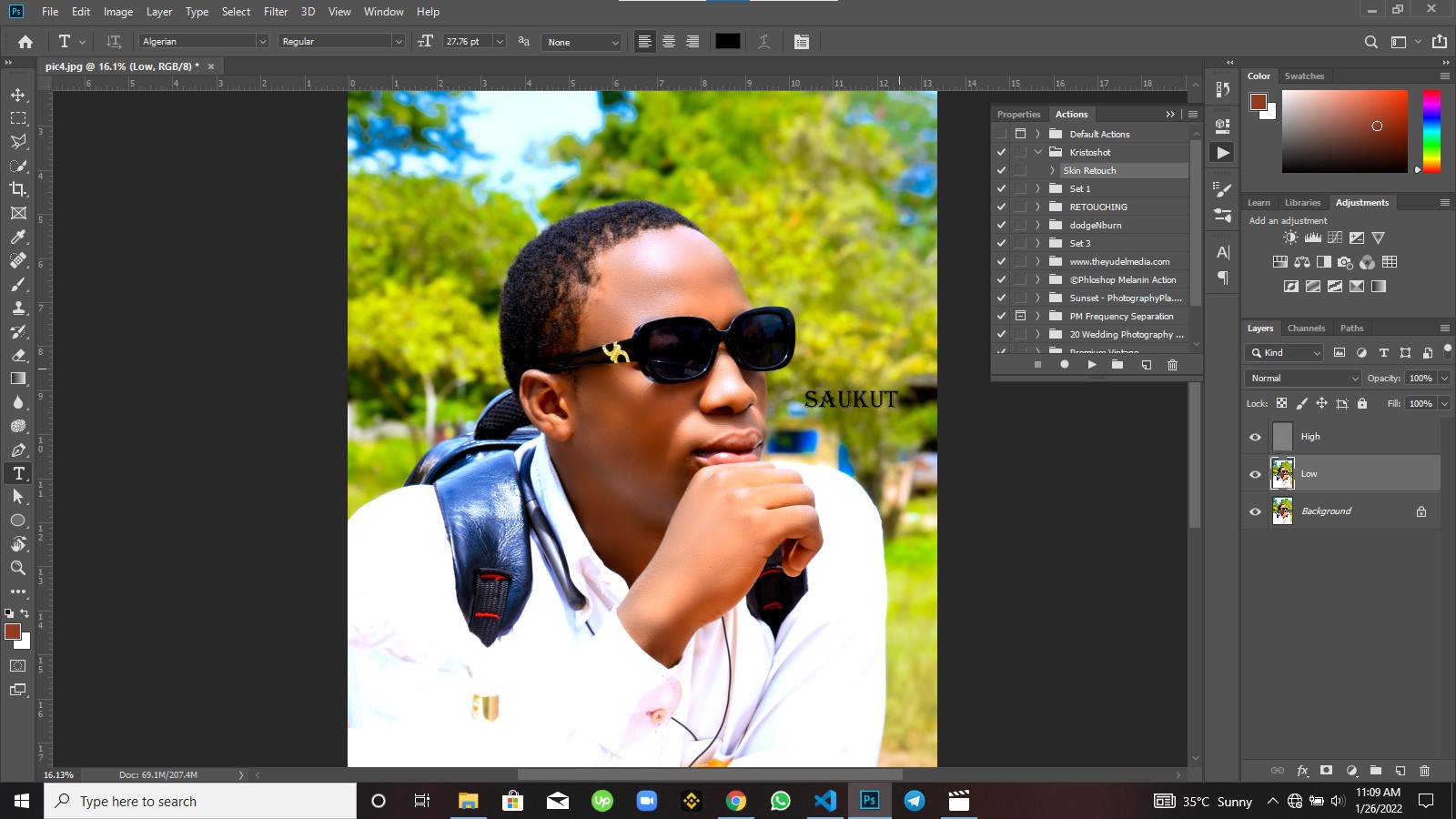Viewport: 1456px width, 819px height.
Task: Hide the Background layer
Action: click(1255, 511)
